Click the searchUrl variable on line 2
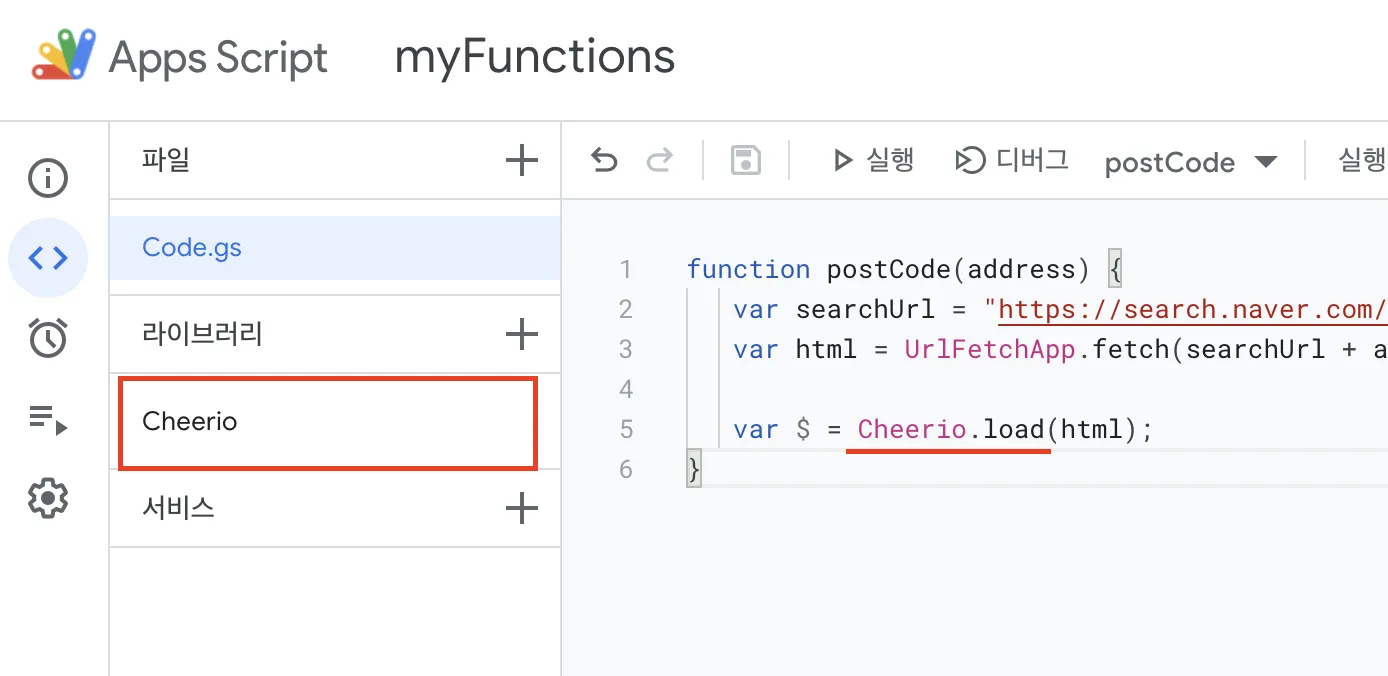The width and height of the screenshot is (1388, 676). (x=865, y=310)
